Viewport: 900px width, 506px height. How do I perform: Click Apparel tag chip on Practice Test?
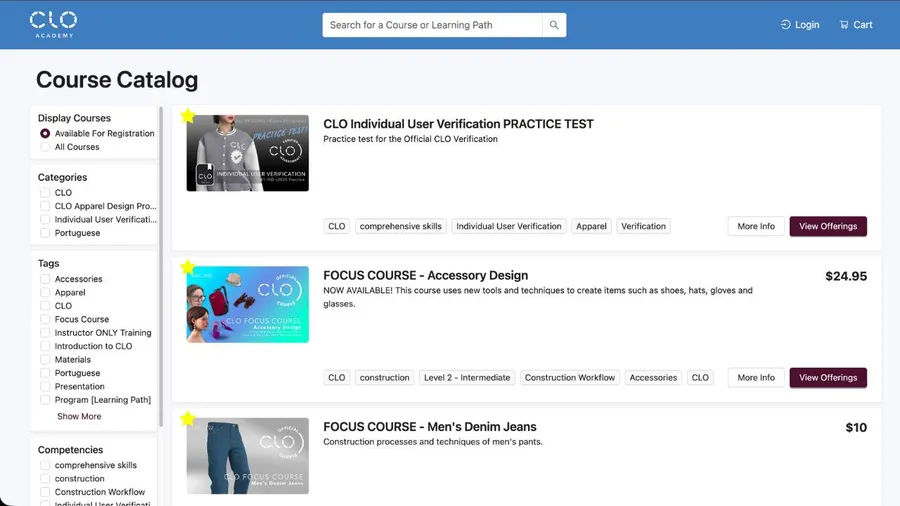point(591,226)
